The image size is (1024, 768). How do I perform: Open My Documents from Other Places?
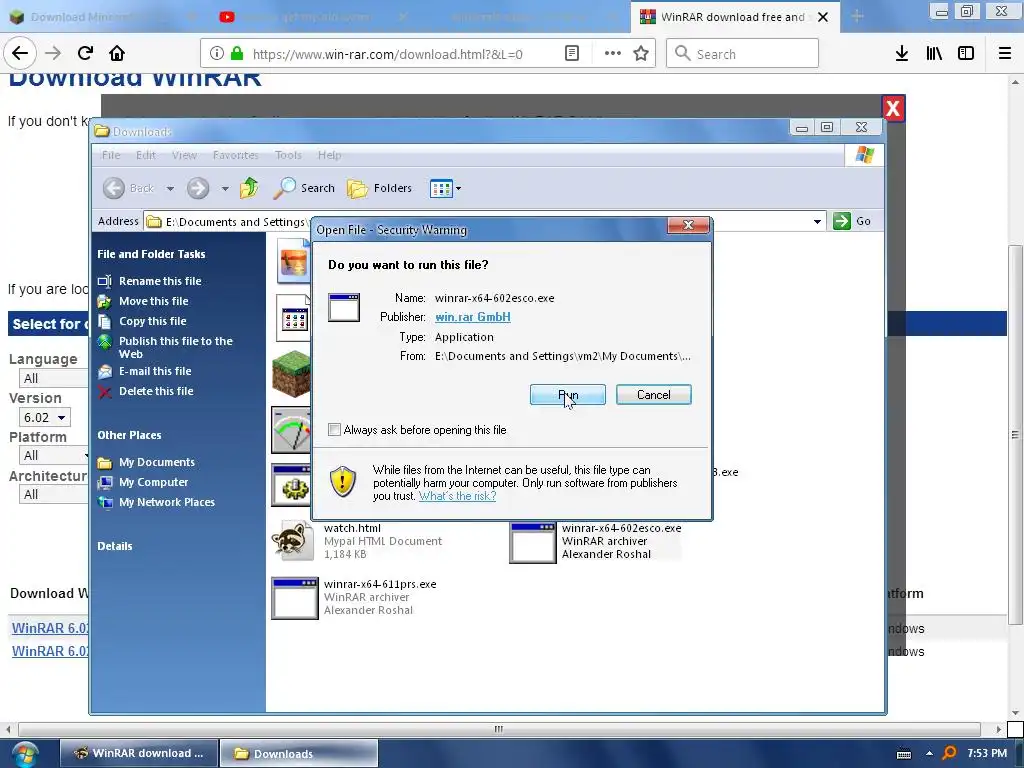point(157,462)
